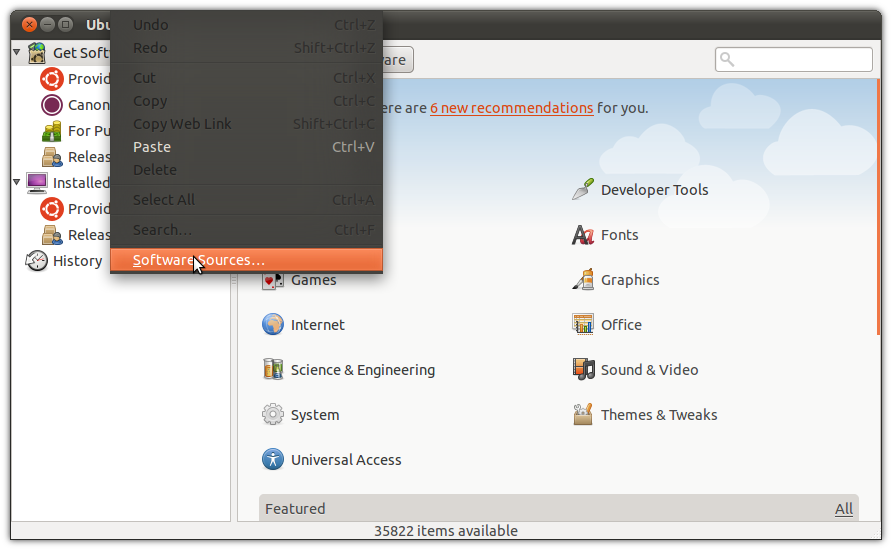The image size is (892, 550).
Task: Open the Developer Tools category label
Action: coord(654,190)
